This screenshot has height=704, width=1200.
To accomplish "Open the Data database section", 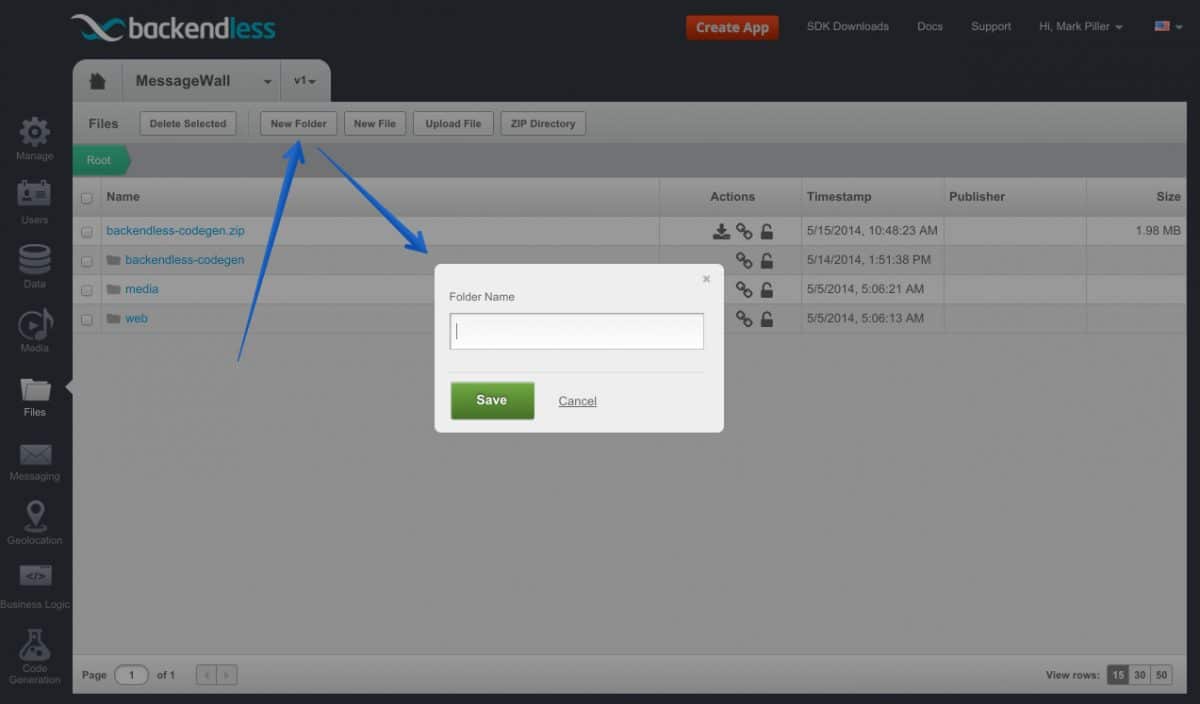I will [x=34, y=266].
